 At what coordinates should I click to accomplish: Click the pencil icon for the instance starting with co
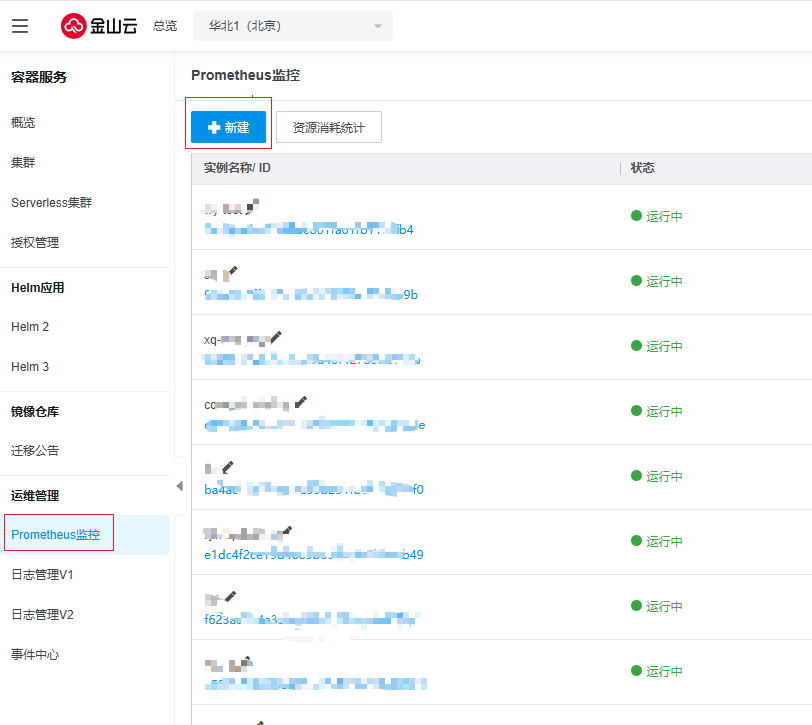[x=300, y=402]
